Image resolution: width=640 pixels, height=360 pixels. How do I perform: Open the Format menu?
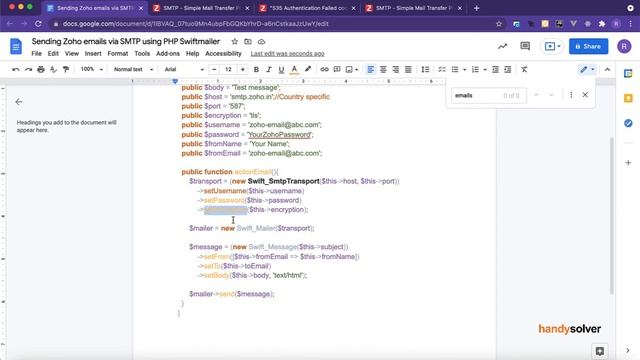click(118, 53)
